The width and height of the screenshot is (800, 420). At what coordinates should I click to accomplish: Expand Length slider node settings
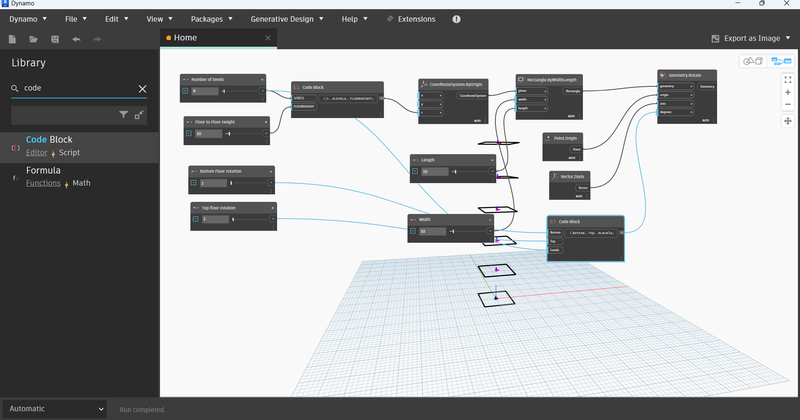click(x=415, y=171)
